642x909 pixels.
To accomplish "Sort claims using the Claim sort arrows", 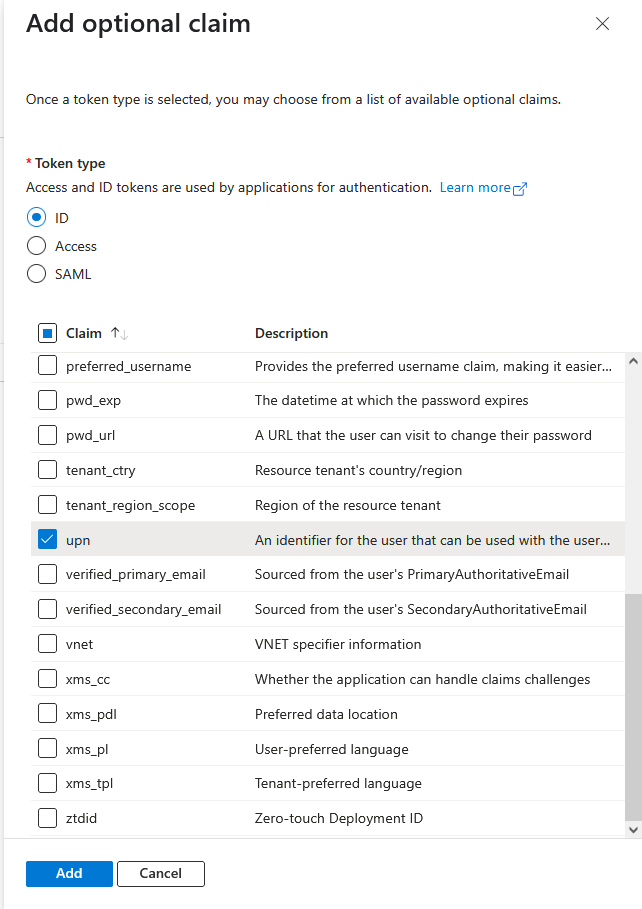I will tap(119, 333).
